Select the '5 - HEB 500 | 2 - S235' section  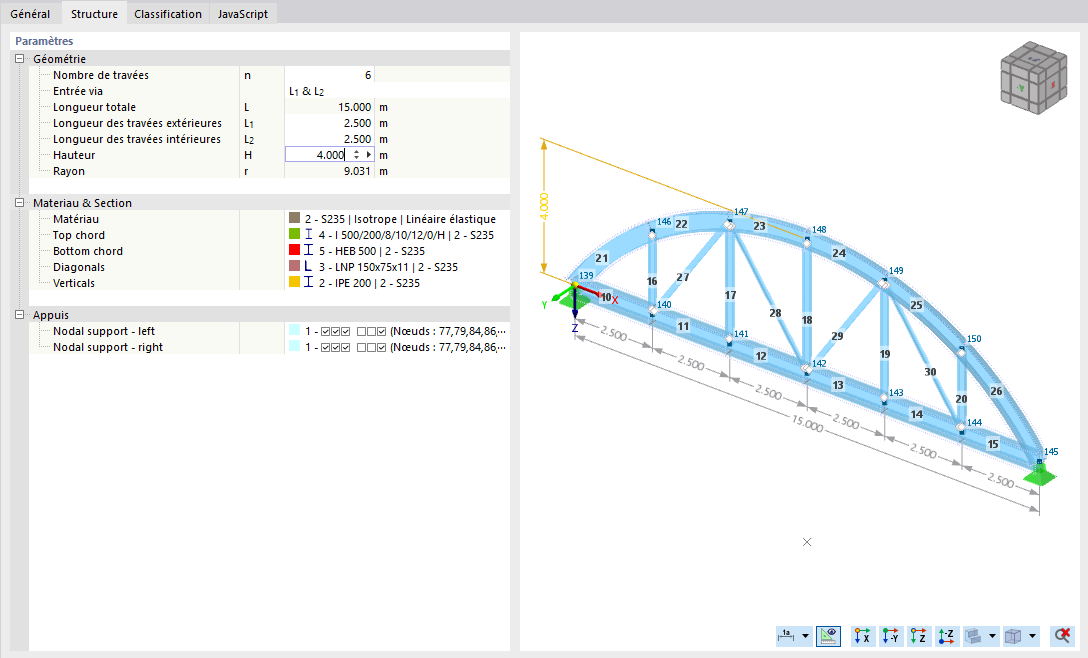coord(372,251)
